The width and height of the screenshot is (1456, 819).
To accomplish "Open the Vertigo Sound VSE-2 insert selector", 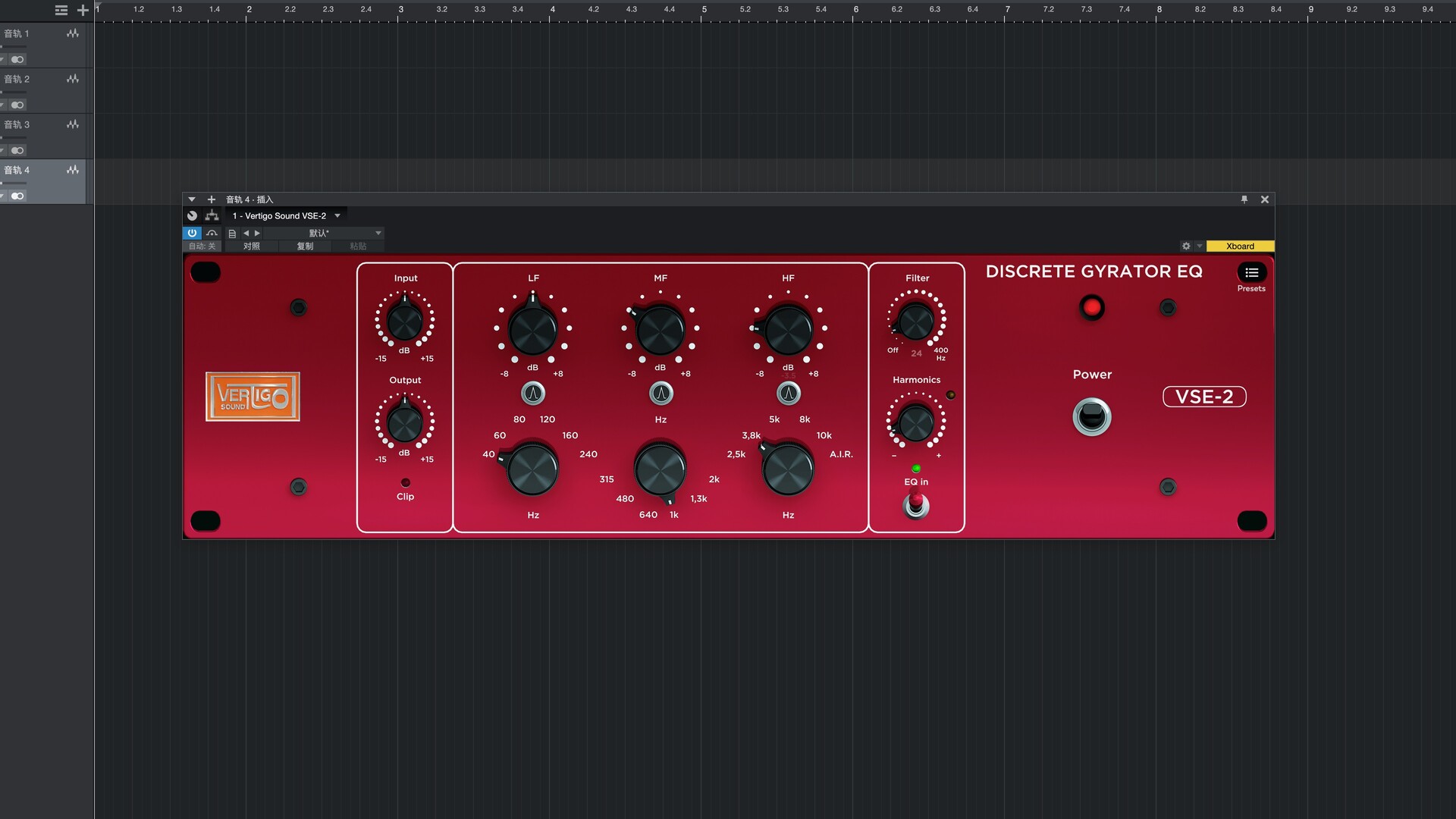I will [287, 216].
